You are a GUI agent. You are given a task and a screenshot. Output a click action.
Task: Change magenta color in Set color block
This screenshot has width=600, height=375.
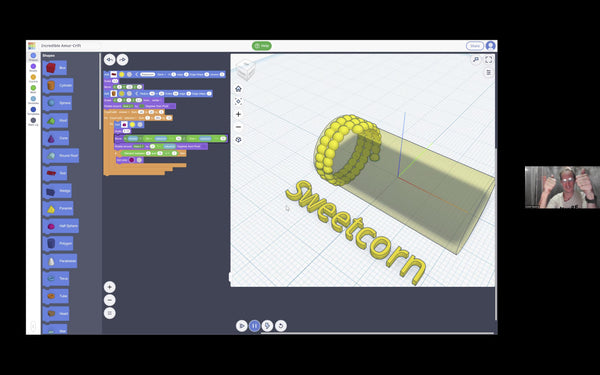pos(132,160)
